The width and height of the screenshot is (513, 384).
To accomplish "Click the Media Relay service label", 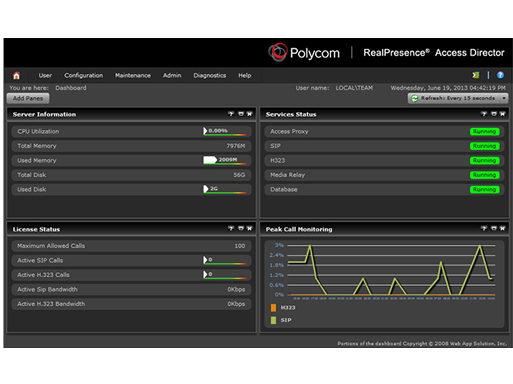I will 287,175.
